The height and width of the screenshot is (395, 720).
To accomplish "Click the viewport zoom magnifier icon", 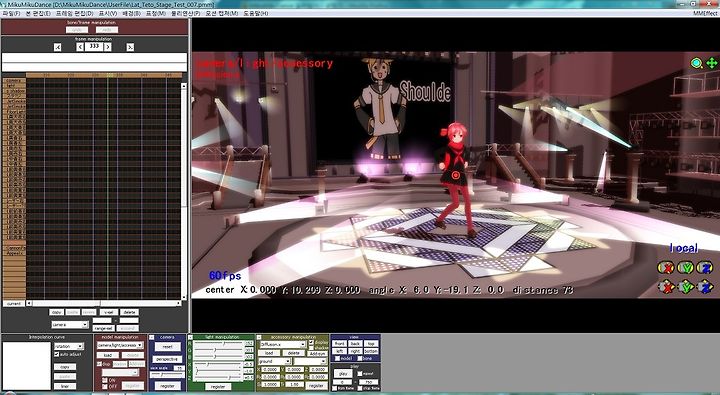I will coord(697,63).
